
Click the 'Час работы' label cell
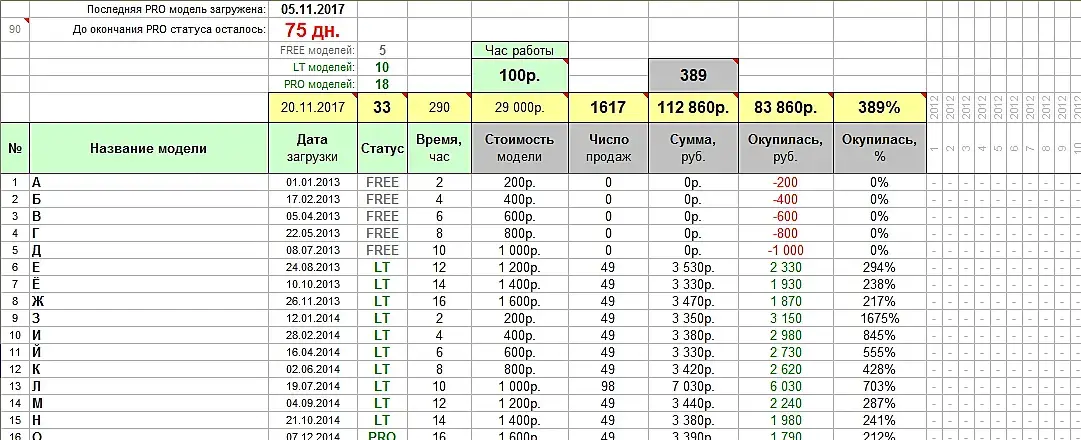tap(520, 50)
